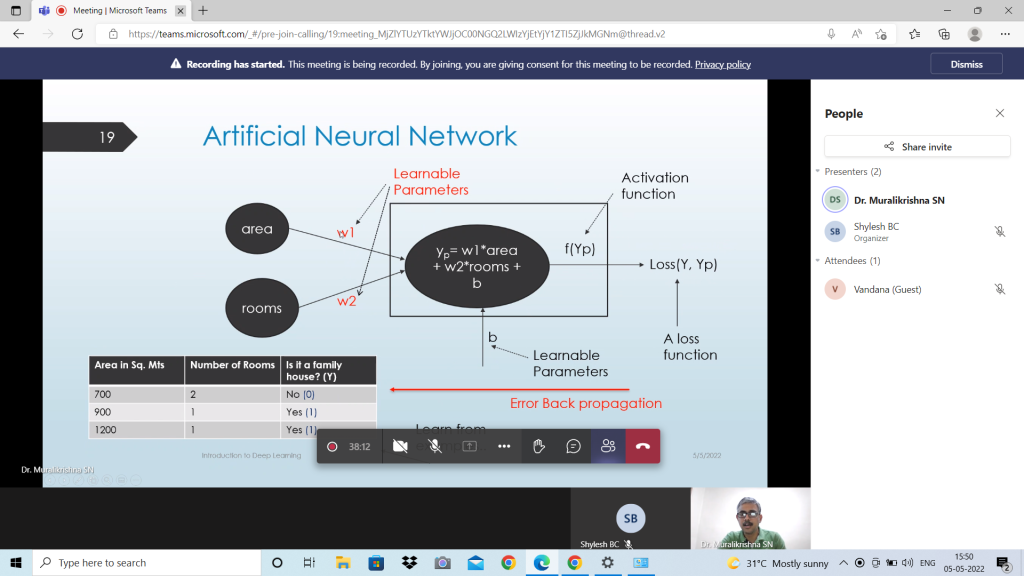Screen dimensions: 1024x576
Task: Open a new browser tab
Action: coord(203,10)
